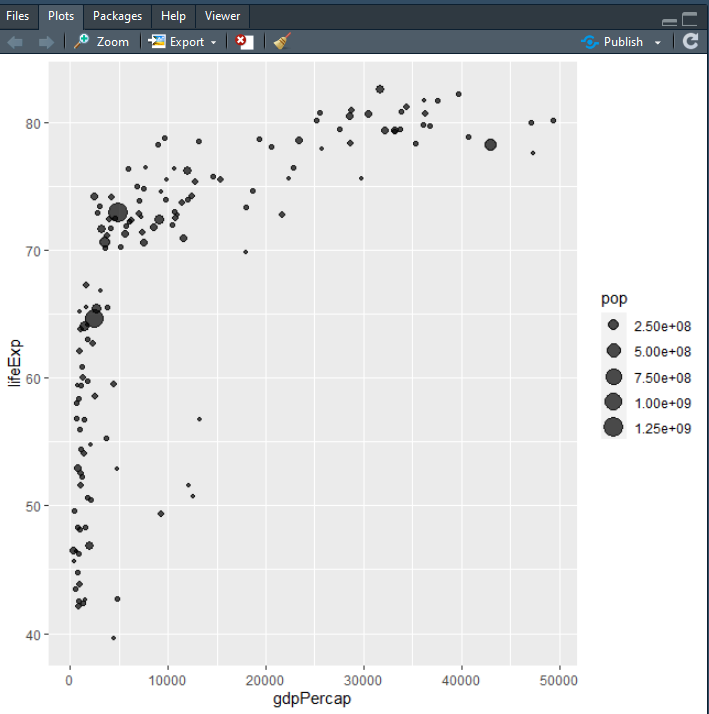This screenshot has width=709, height=714.
Task: Click the 1.25e+09 legend label
Action: [x=663, y=429]
